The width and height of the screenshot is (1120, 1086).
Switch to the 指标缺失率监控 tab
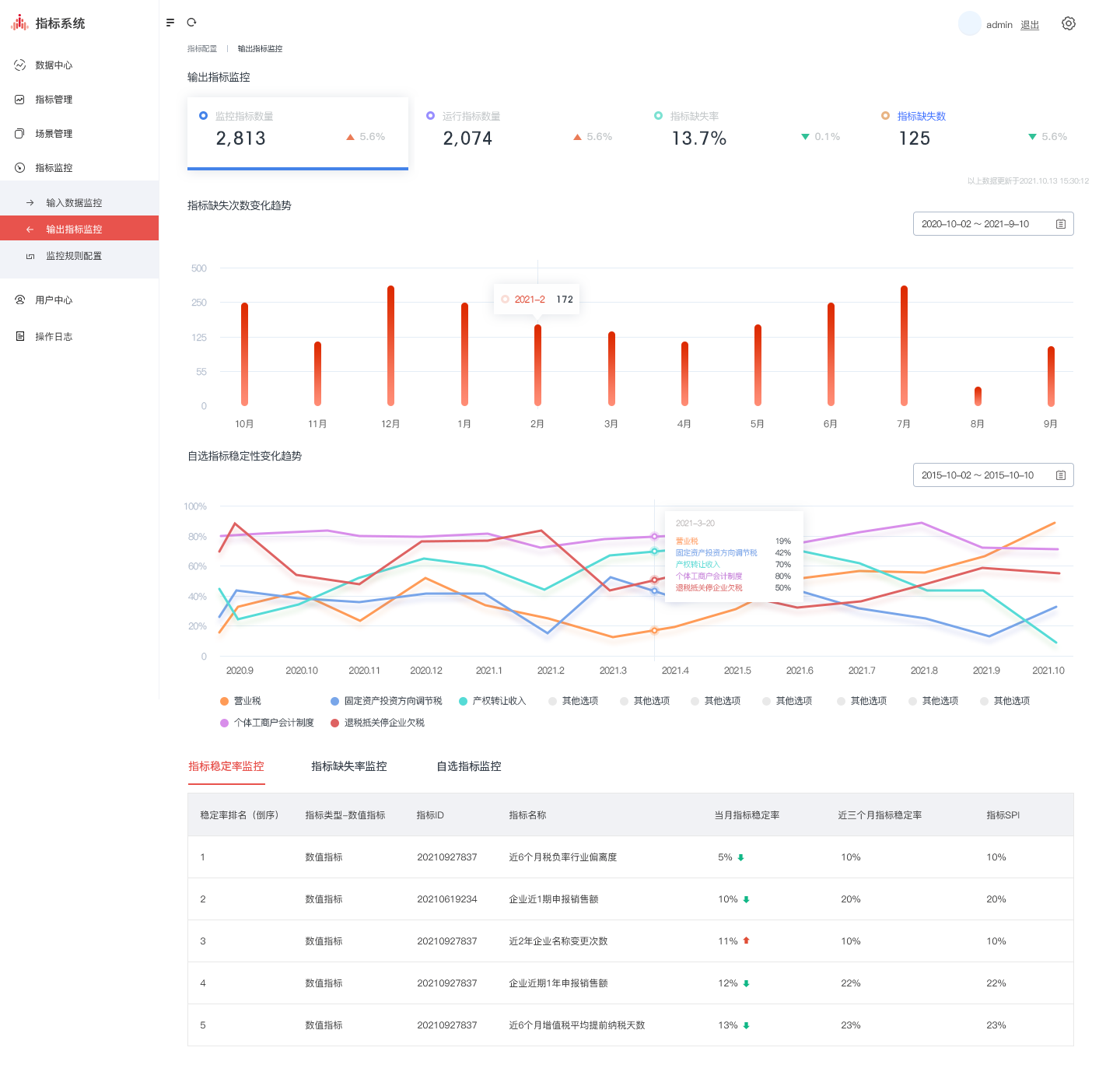tap(348, 766)
